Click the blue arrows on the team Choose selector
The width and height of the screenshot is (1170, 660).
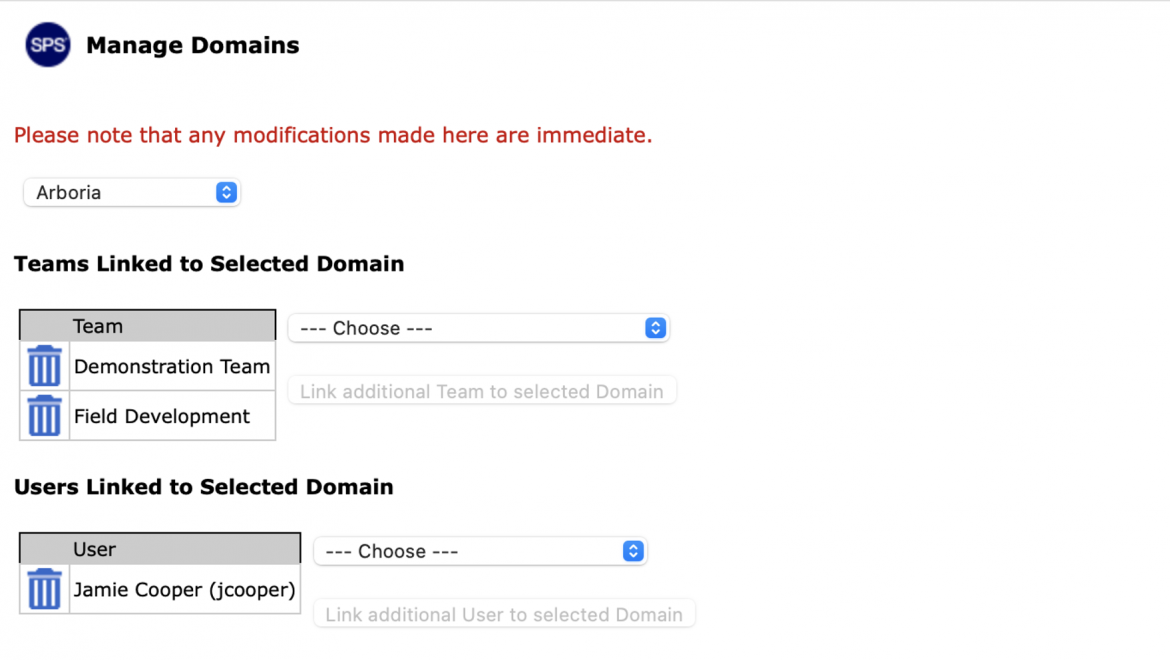(x=655, y=328)
